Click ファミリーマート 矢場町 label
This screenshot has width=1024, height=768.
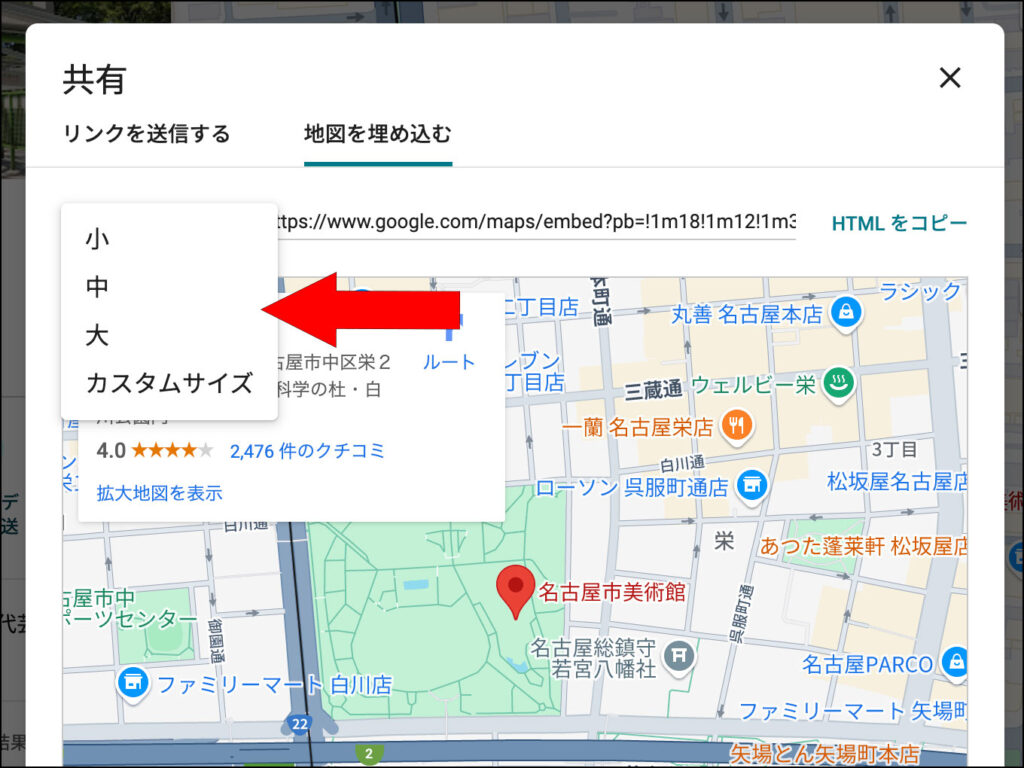coord(853,711)
